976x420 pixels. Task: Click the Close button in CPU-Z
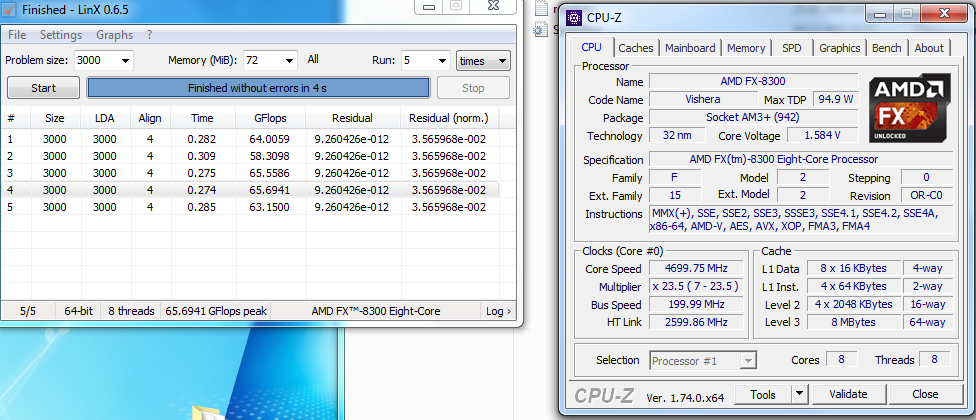(925, 394)
